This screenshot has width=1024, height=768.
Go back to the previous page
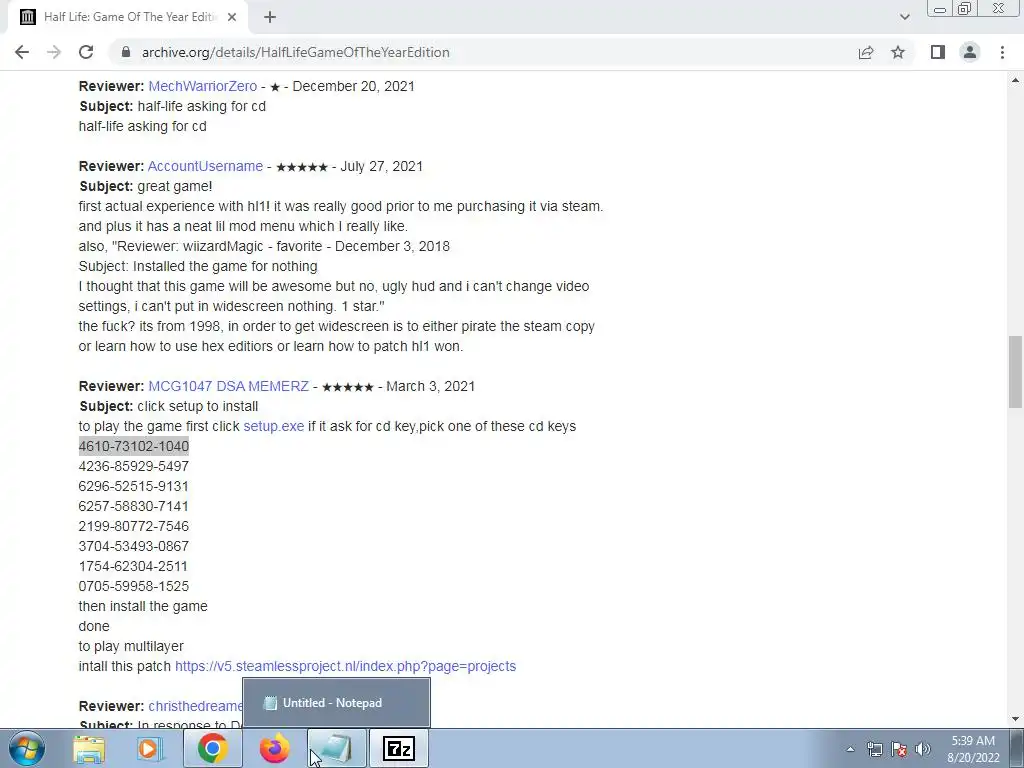[x=22, y=52]
